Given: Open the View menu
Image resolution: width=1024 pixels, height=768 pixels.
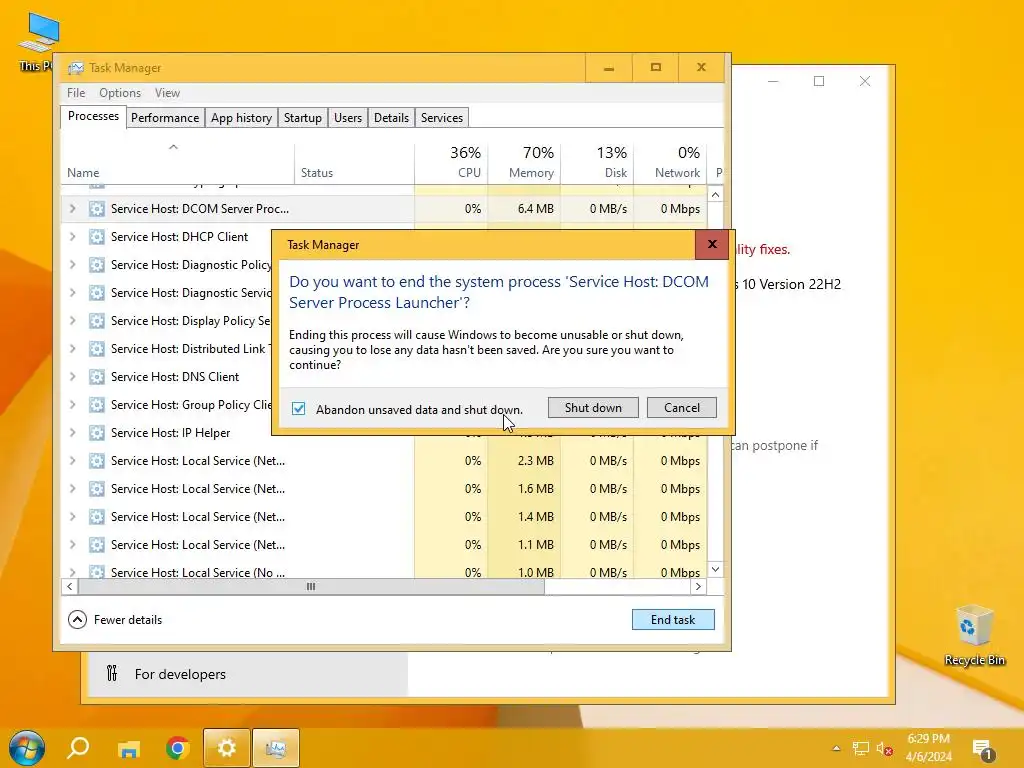Looking at the screenshot, I should pyautogui.click(x=167, y=93).
